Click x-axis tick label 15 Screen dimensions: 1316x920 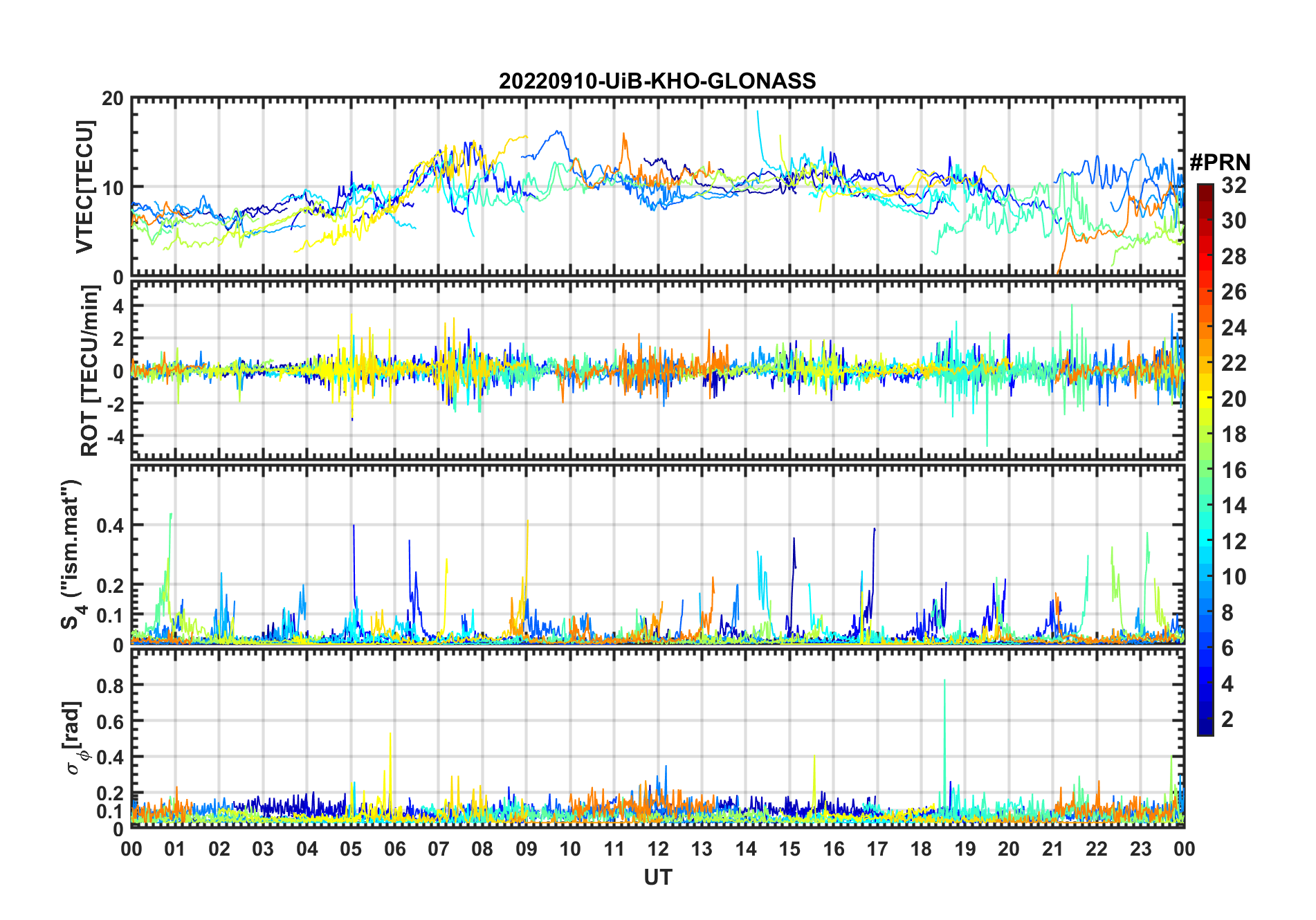pyautogui.click(x=789, y=849)
